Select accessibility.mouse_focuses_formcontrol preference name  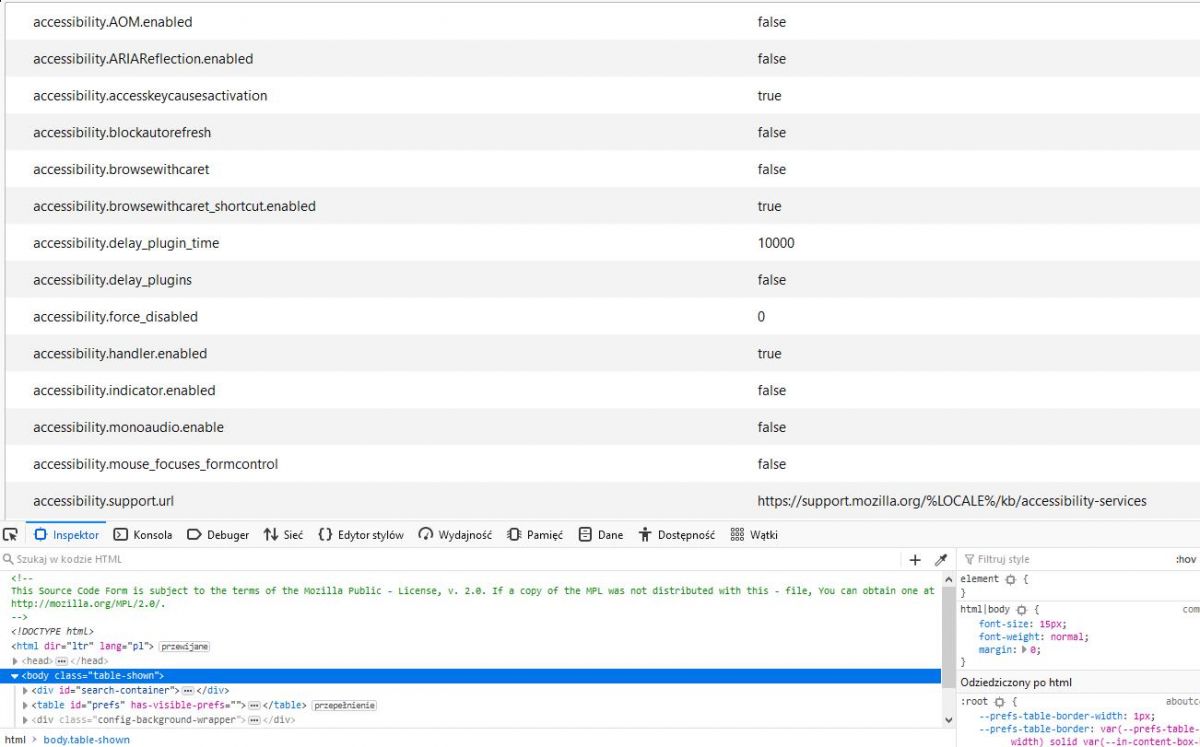click(x=155, y=465)
